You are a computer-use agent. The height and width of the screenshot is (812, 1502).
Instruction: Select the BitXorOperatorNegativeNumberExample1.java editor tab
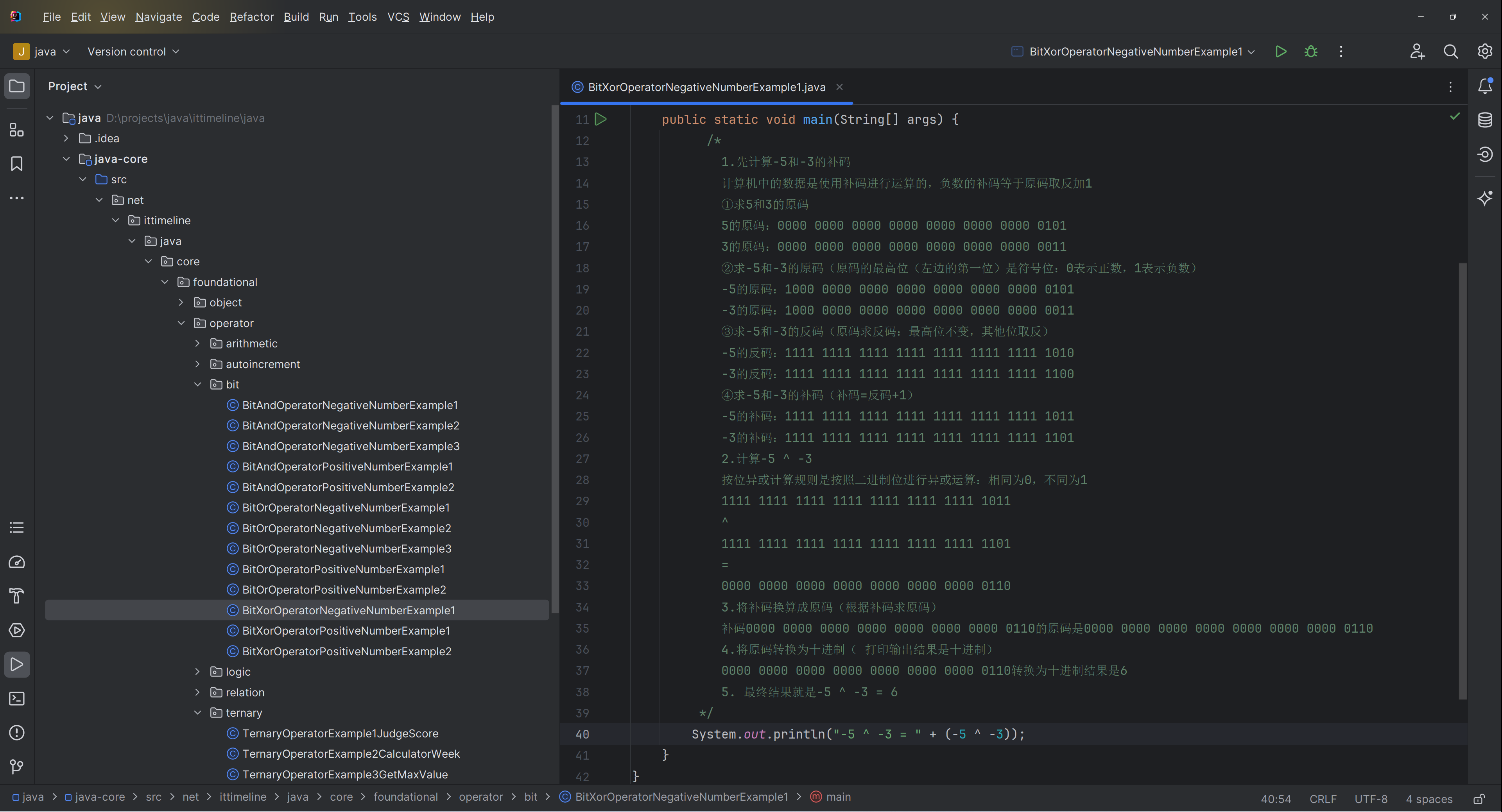coord(706,87)
